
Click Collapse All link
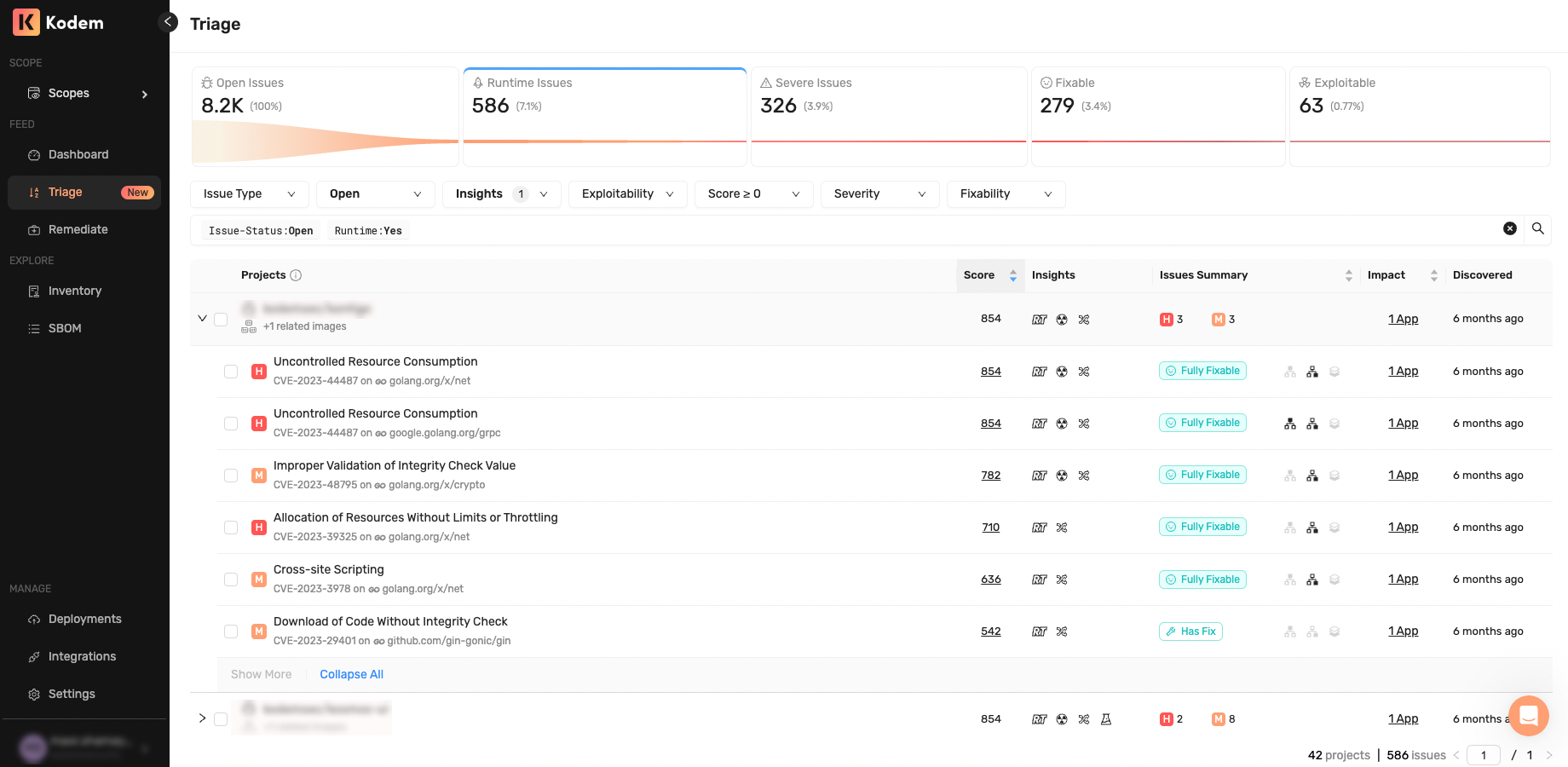(351, 674)
